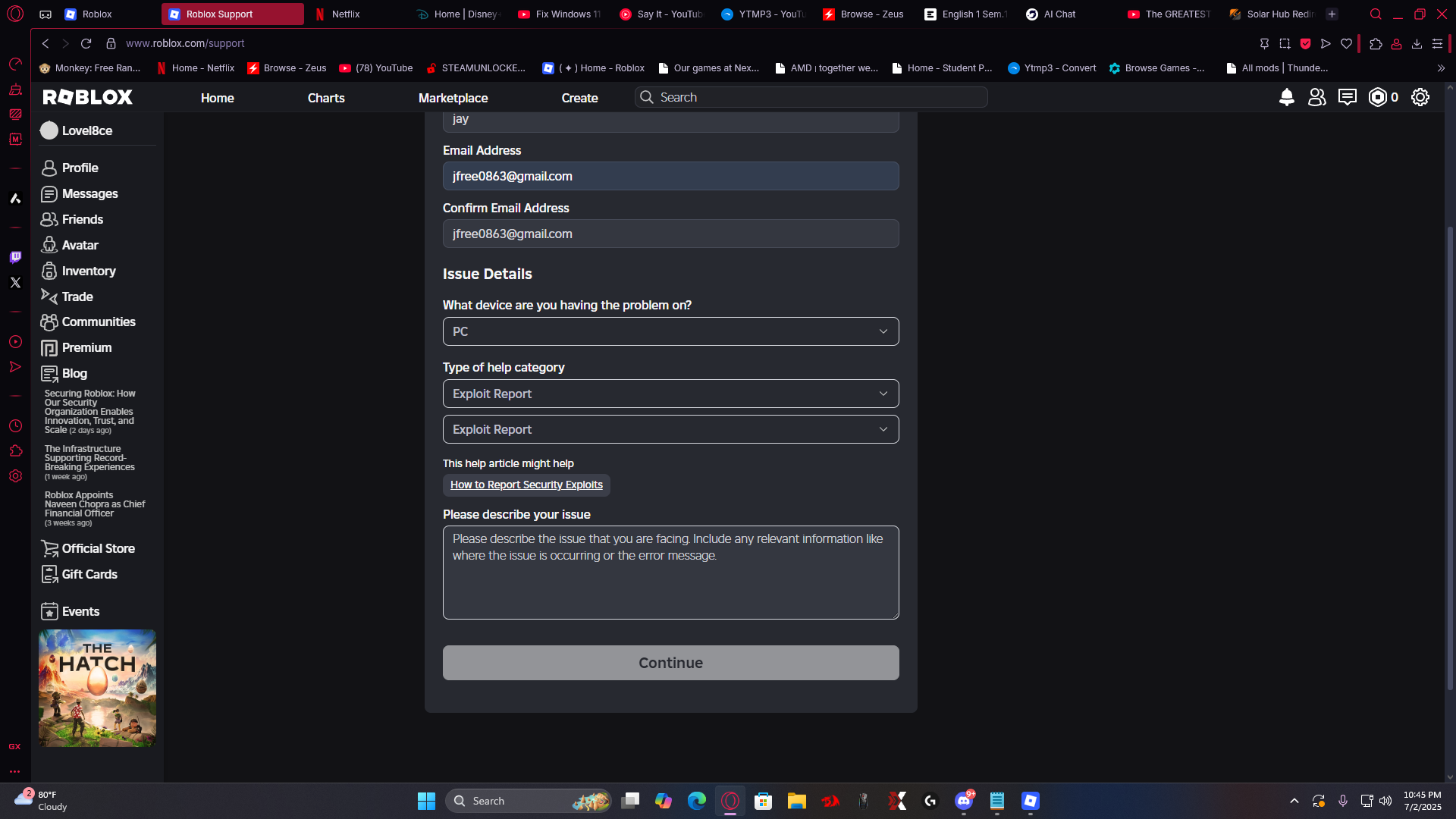Viewport: 1456px width, 819px height.
Task: Take snapshot using browser toolbar icon
Action: pos(1285,44)
